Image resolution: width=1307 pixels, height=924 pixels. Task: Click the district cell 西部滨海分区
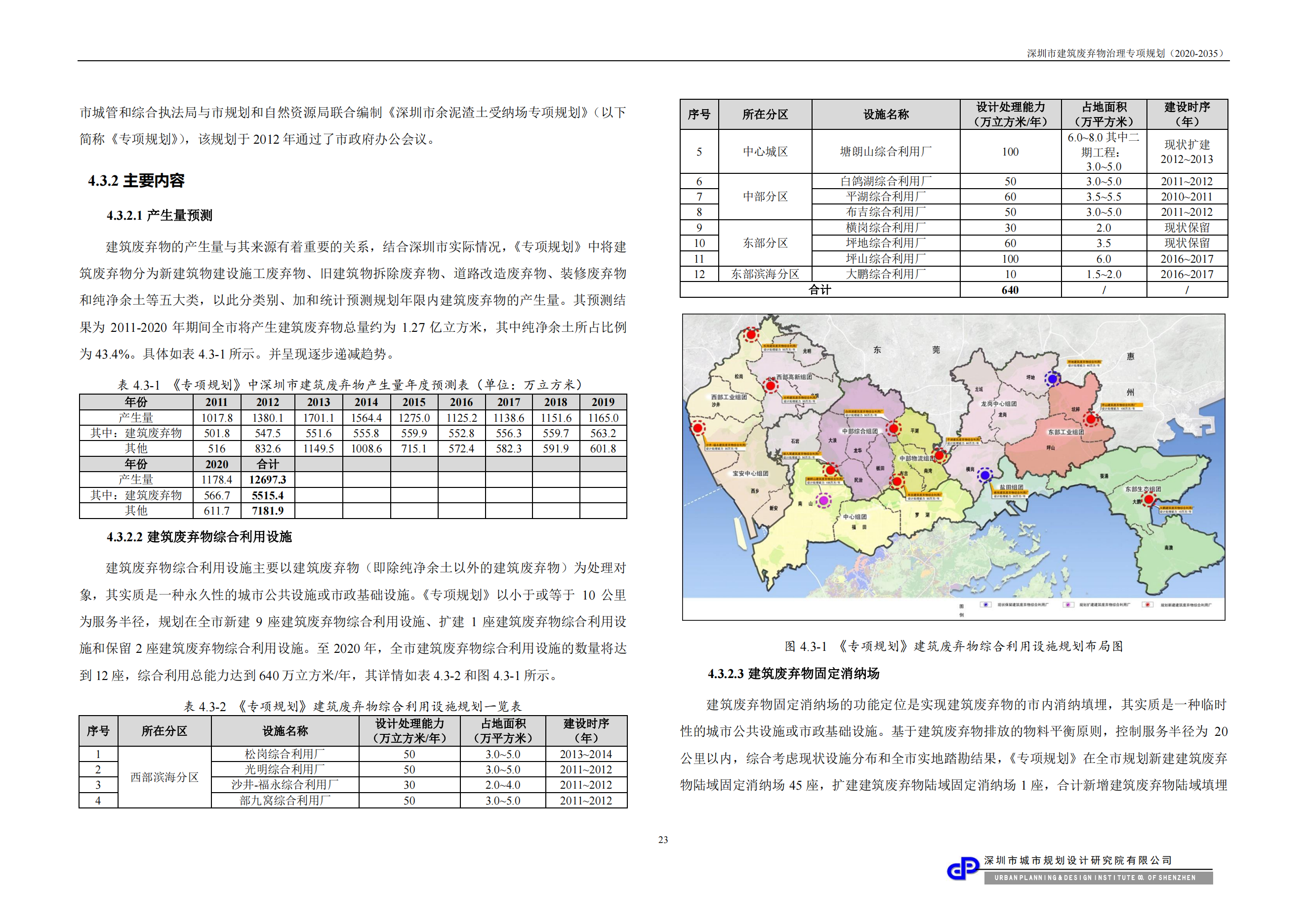(164, 777)
